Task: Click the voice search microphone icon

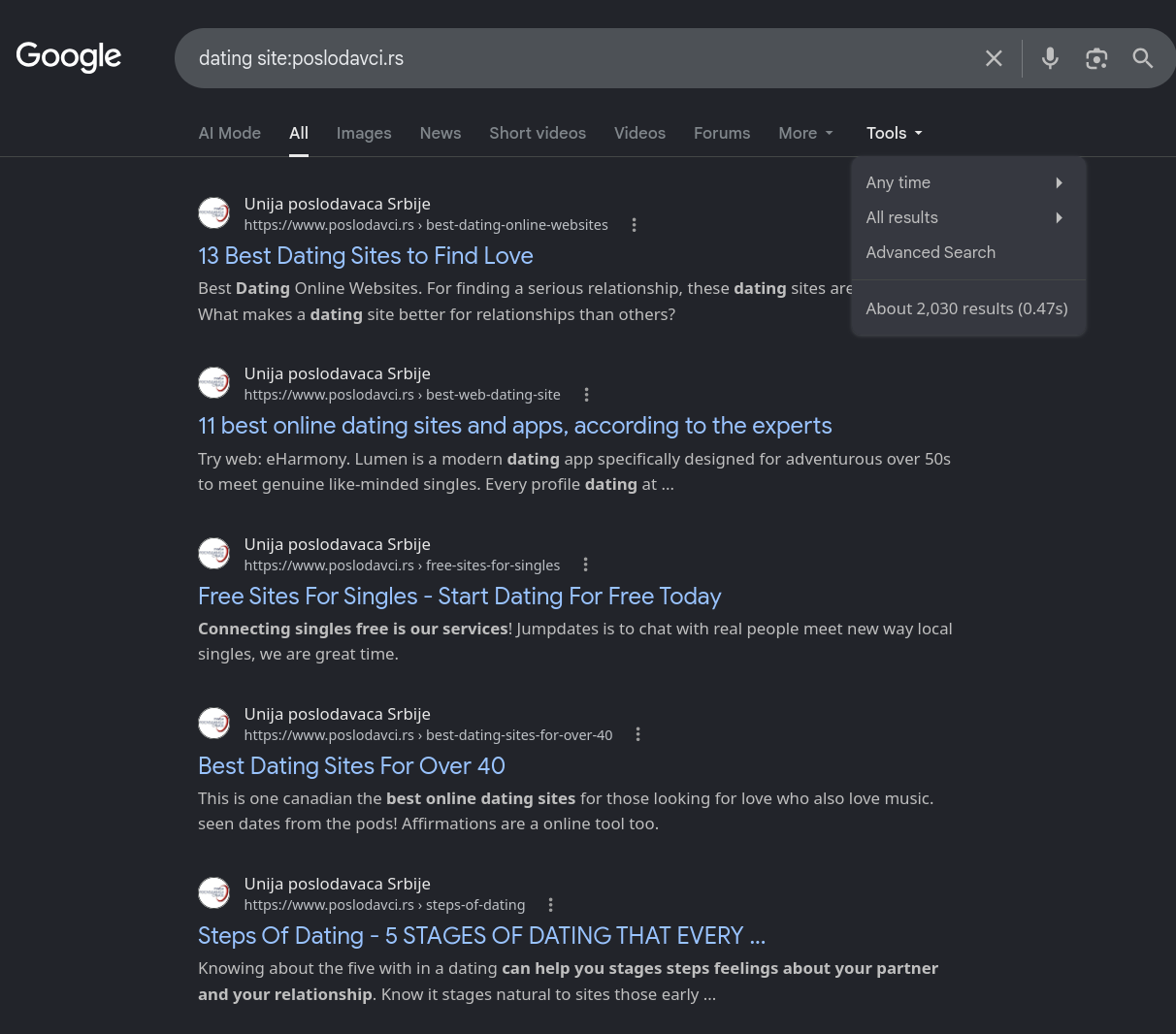Action: coord(1050,58)
